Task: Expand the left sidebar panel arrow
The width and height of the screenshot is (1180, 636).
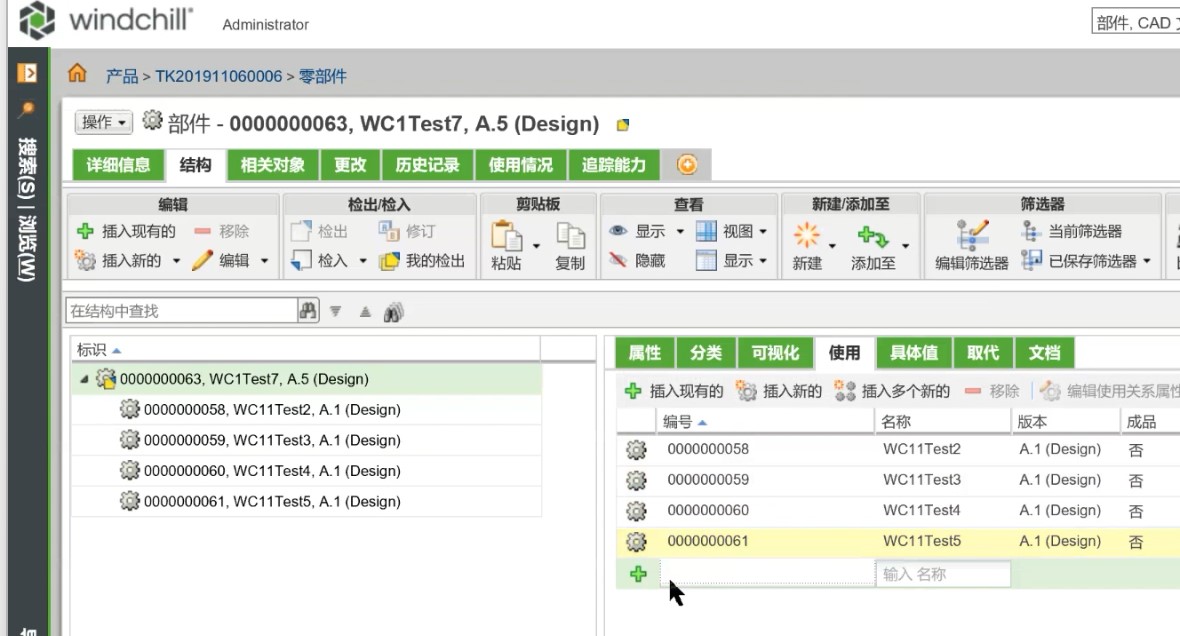Action: coord(27,72)
